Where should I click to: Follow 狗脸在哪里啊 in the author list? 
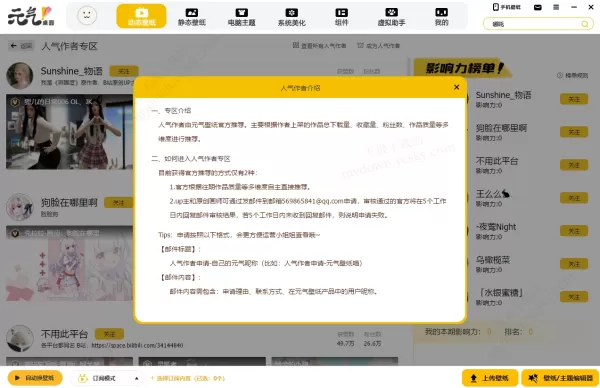point(119,203)
